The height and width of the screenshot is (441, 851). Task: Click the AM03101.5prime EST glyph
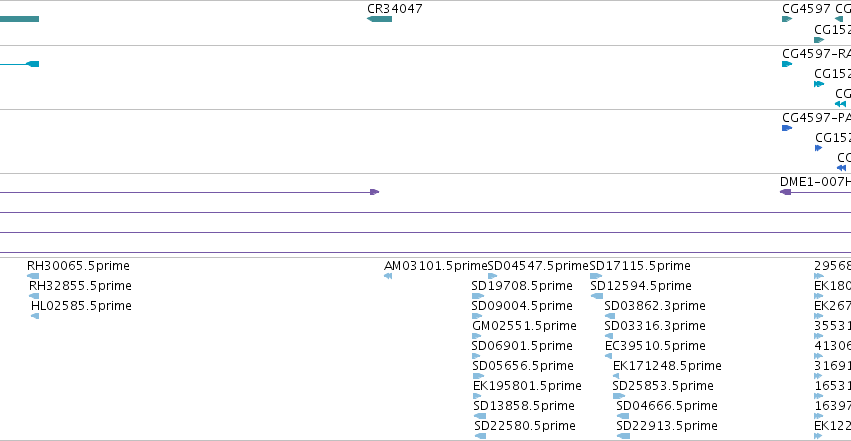[388, 276]
